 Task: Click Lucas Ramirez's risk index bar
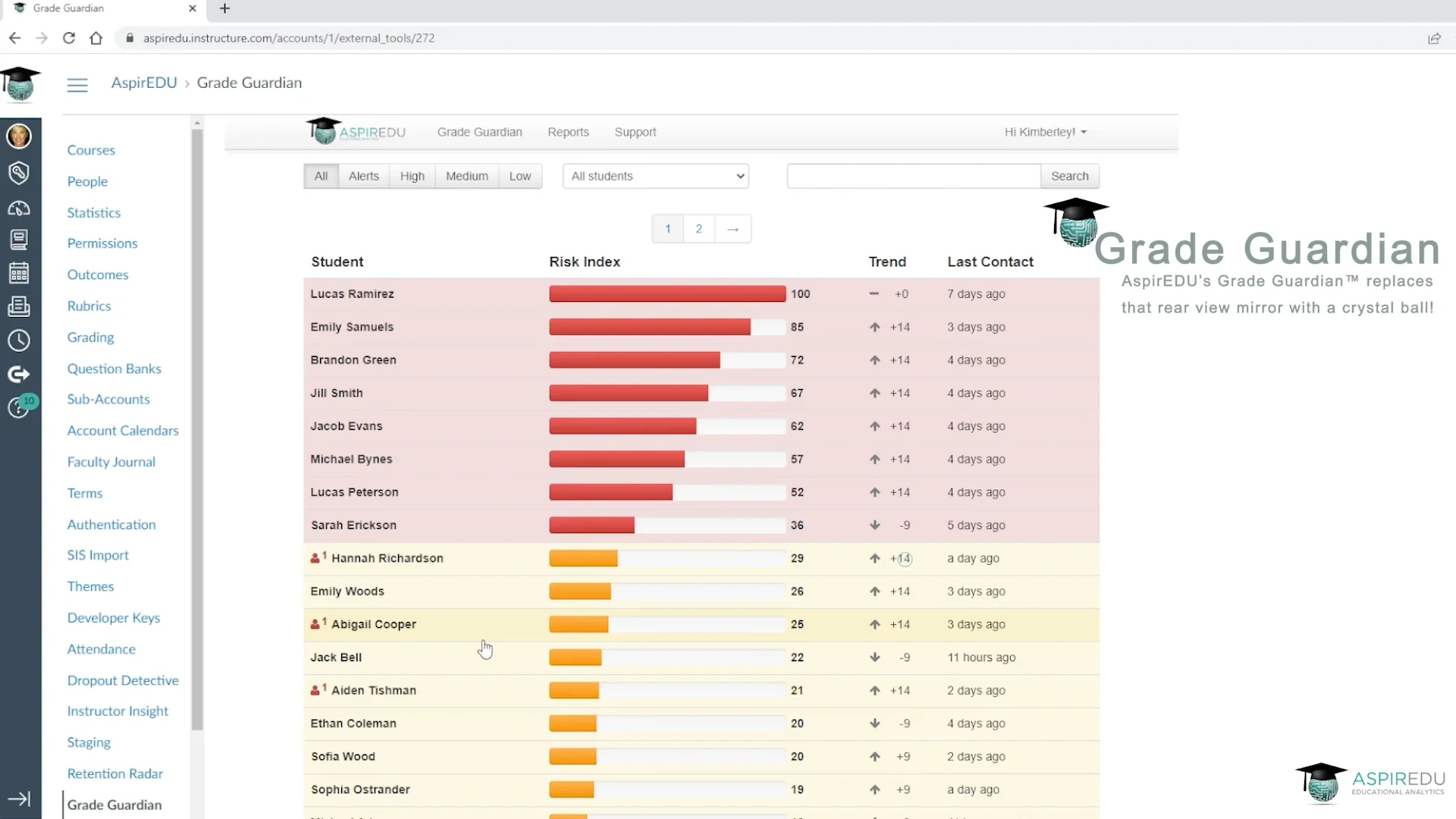click(x=667, y=294)
